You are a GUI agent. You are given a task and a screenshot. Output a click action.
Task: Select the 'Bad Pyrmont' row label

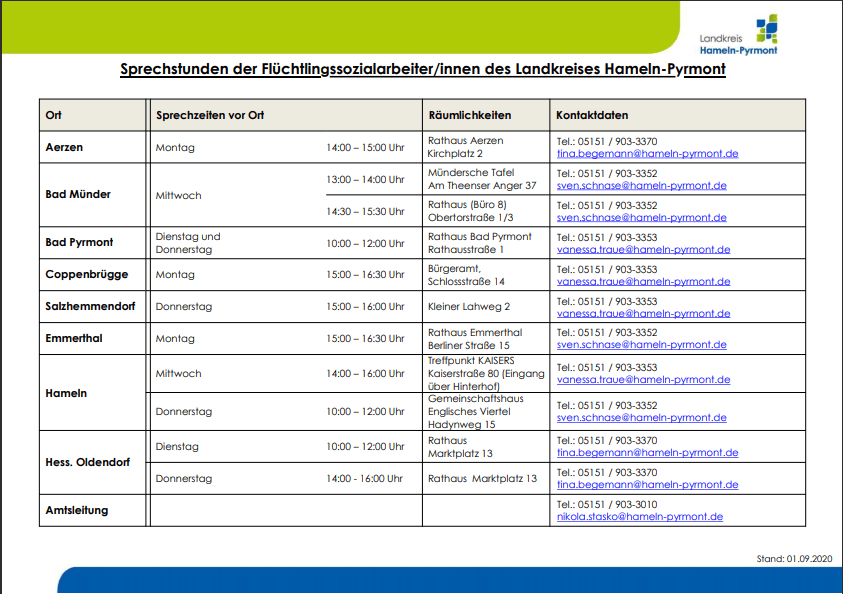79,242
